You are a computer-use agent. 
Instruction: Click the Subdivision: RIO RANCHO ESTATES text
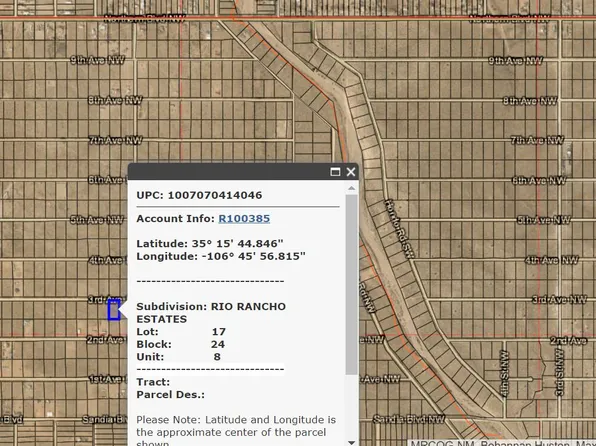[211, 313]
